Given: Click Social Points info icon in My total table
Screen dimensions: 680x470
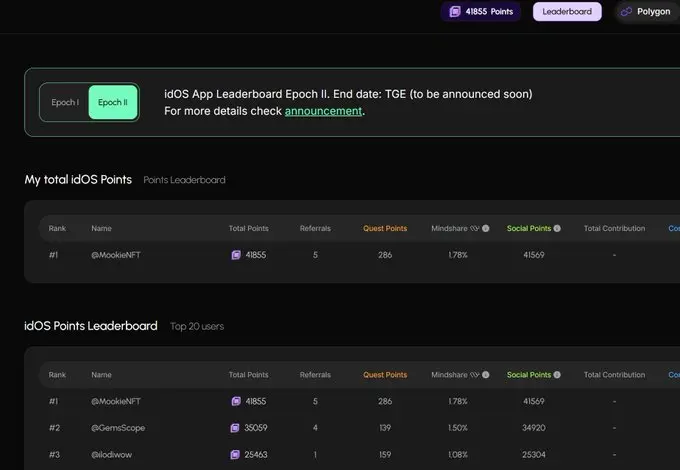Looking at the screenshot, I should coord(557,229).
